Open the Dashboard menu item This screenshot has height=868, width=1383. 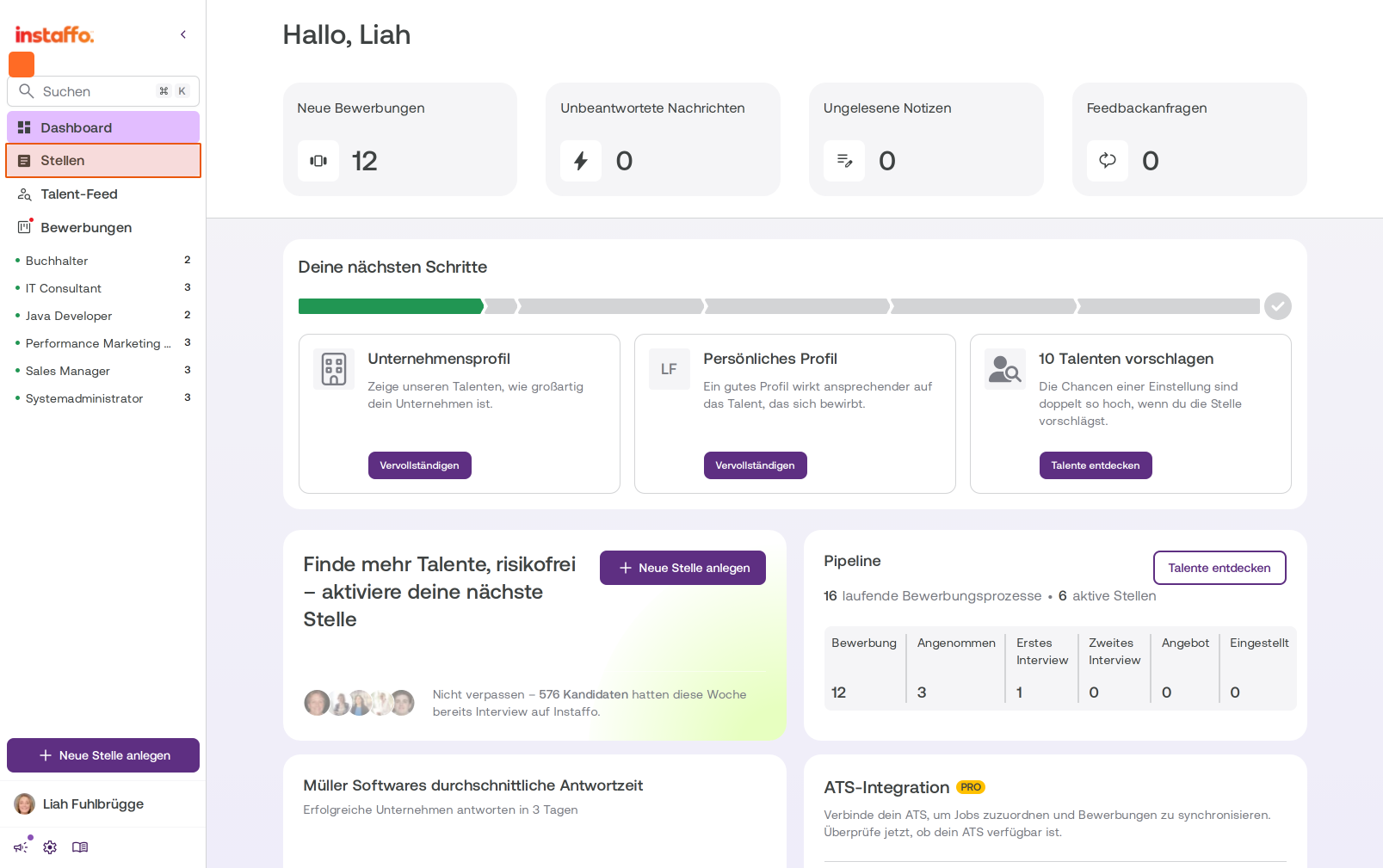pyautogui.click(x=103, y=127)
